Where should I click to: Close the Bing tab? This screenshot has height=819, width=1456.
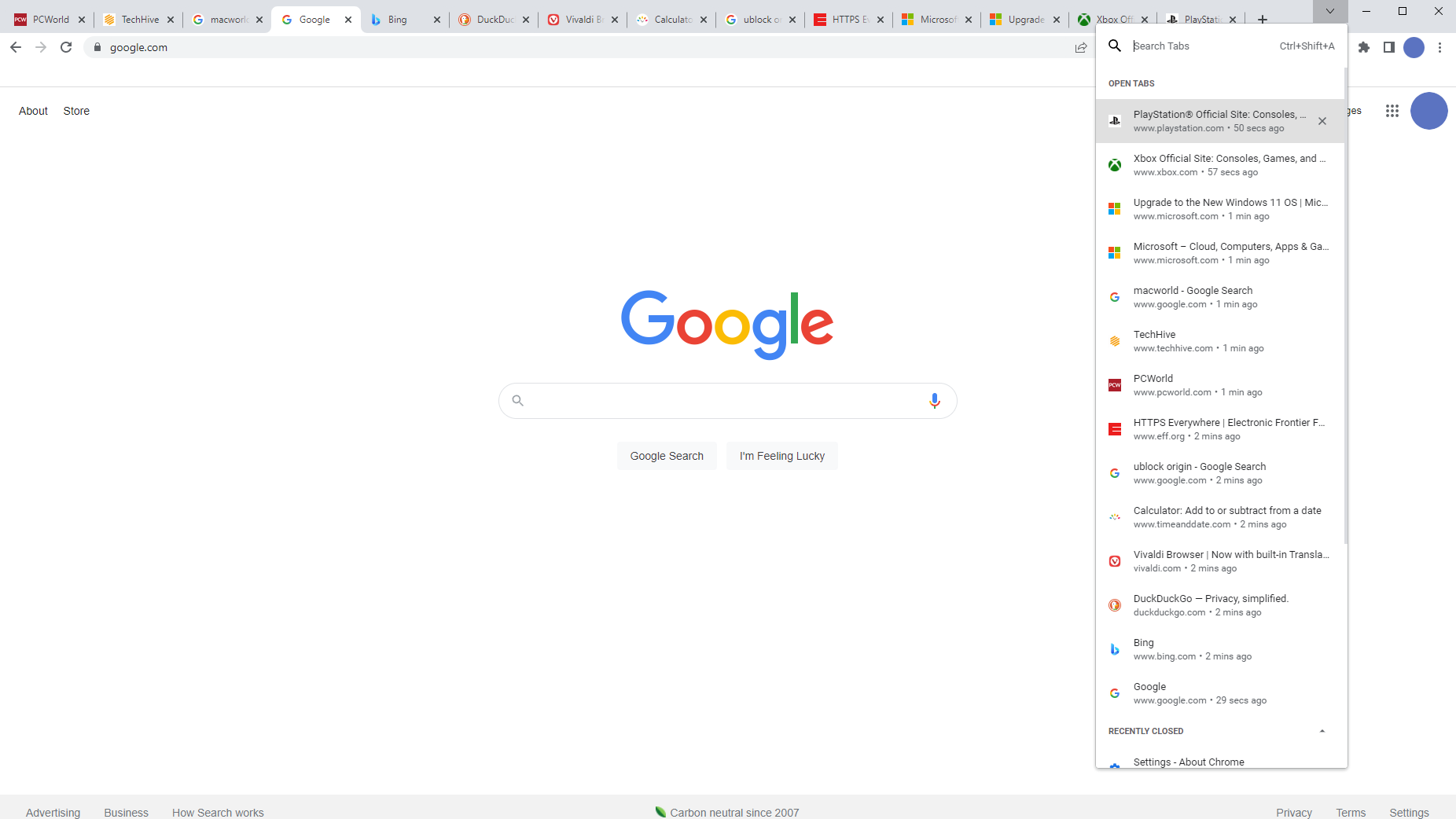[x=437, y=20]
